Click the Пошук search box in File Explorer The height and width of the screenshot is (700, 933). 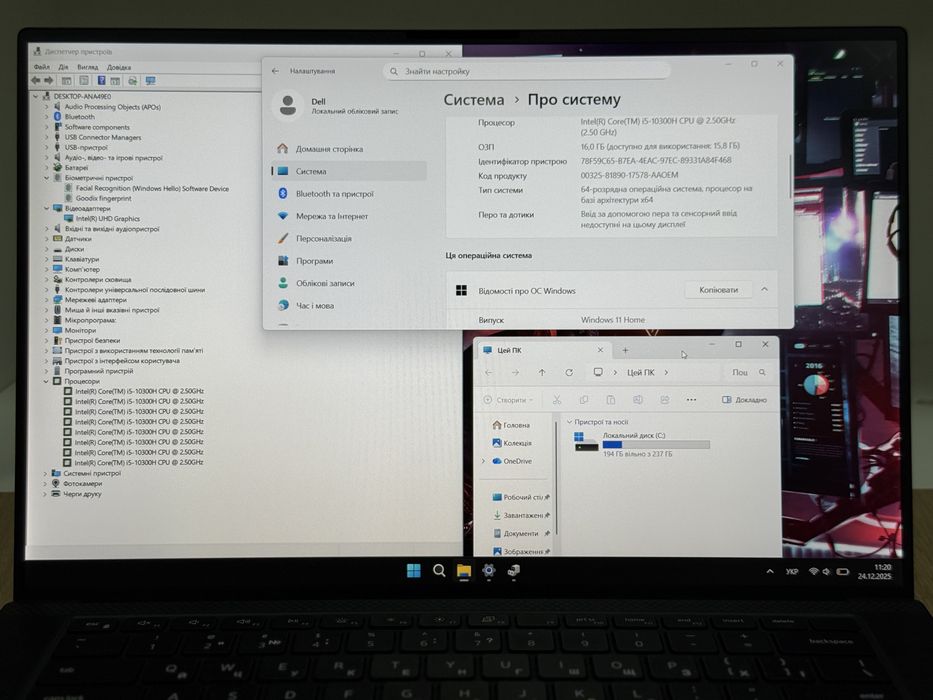(749, 373)
